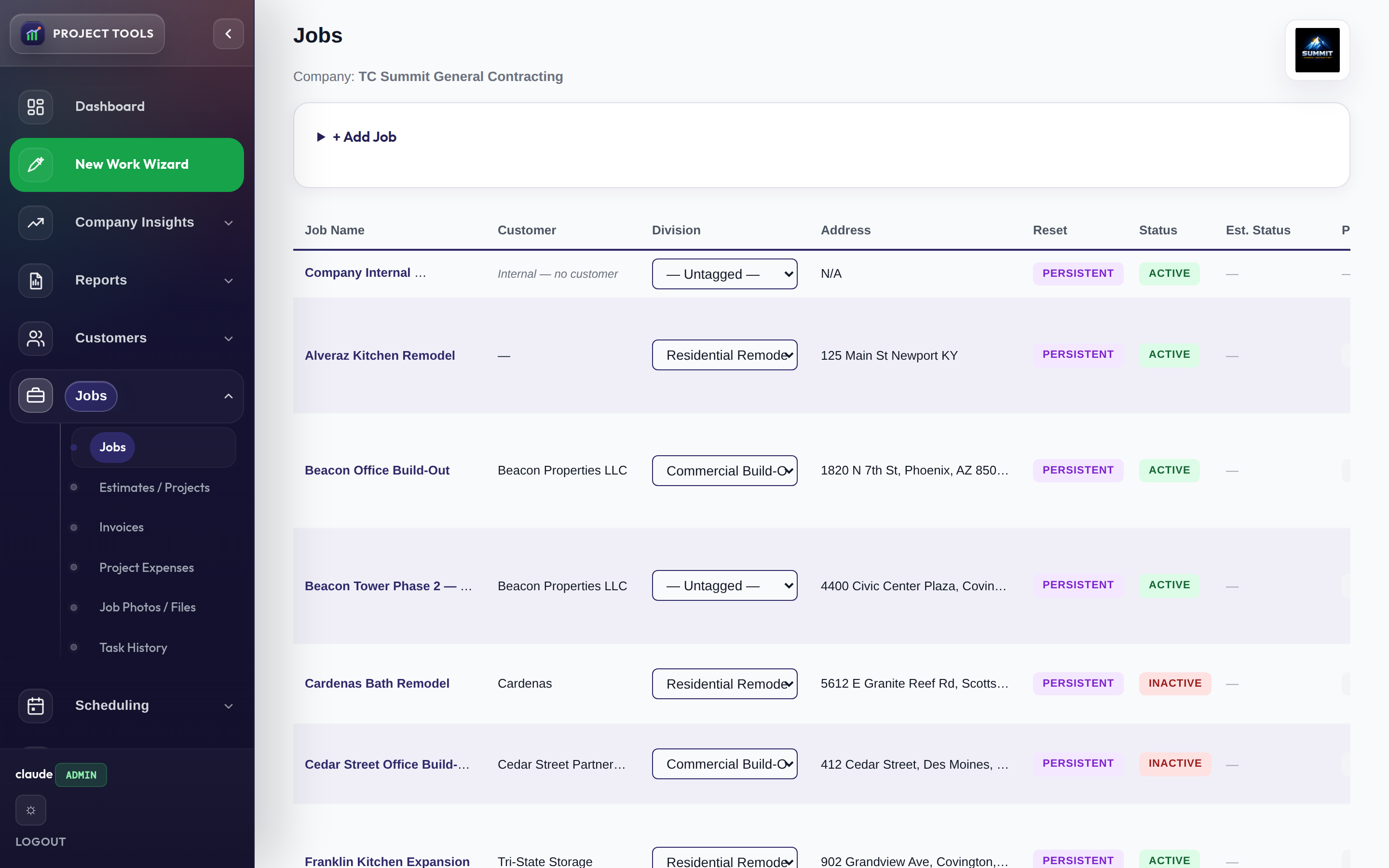
Task: Click the Status column header
Action: 1157,230
